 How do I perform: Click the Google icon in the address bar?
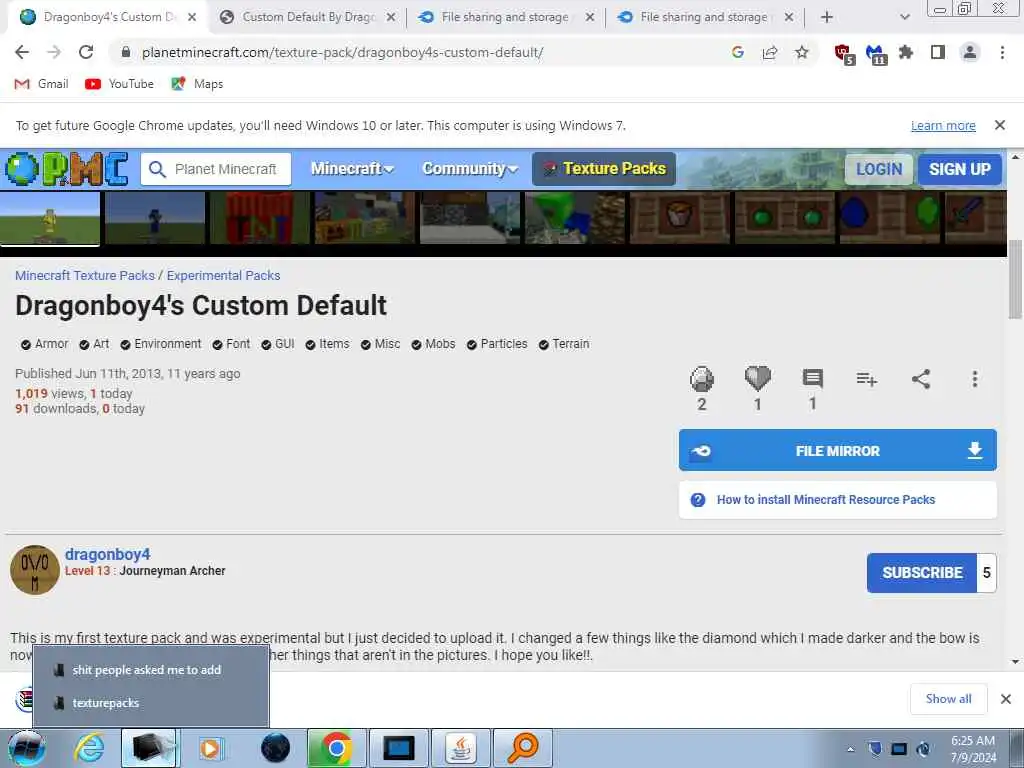[738, 52]
